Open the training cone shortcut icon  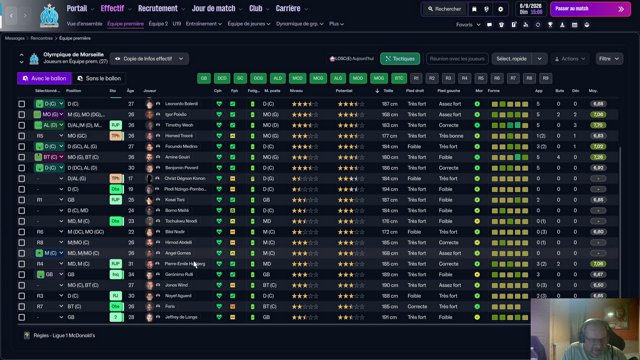[x=562, y=25]
